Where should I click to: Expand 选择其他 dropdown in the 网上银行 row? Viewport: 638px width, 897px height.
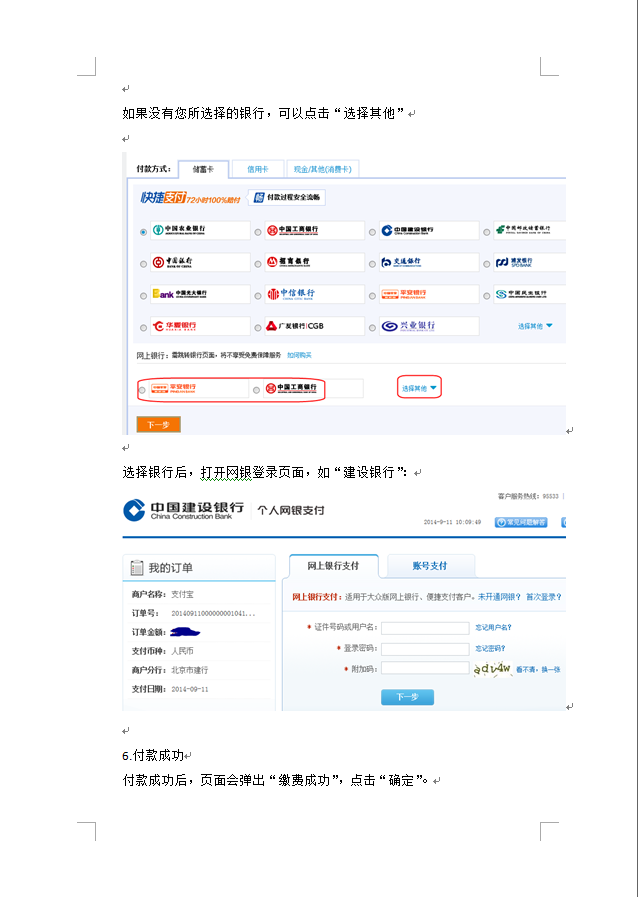[x=419, y=388]
